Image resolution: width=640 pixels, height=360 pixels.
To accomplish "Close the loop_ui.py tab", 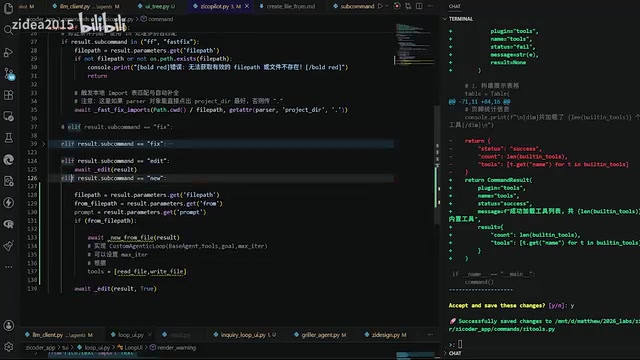I will (x=149, y=335).
